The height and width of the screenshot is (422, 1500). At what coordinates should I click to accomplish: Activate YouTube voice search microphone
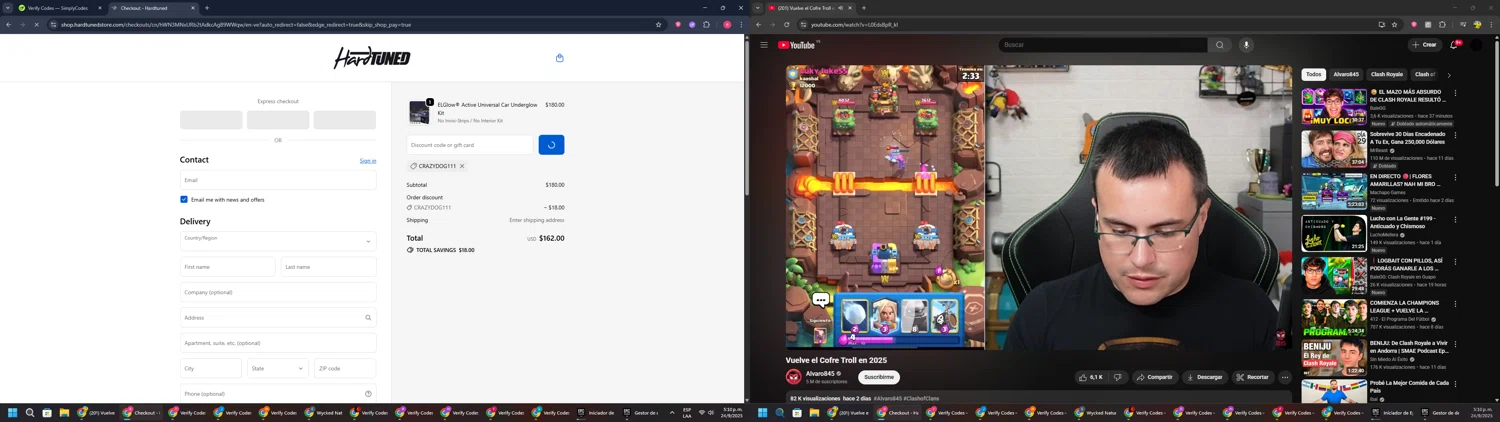coord(1246,45)
